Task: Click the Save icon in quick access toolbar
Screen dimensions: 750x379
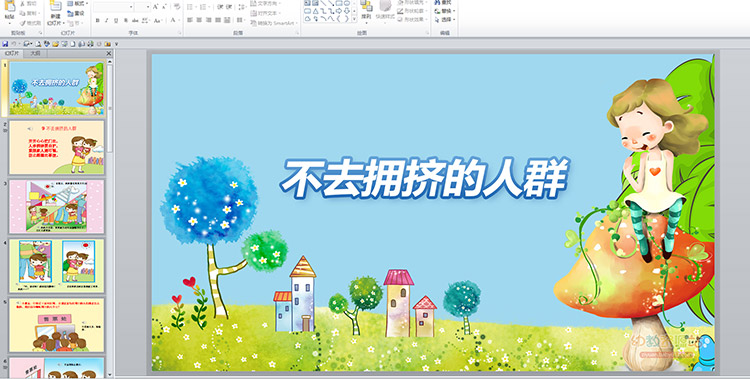Action: 5,44
